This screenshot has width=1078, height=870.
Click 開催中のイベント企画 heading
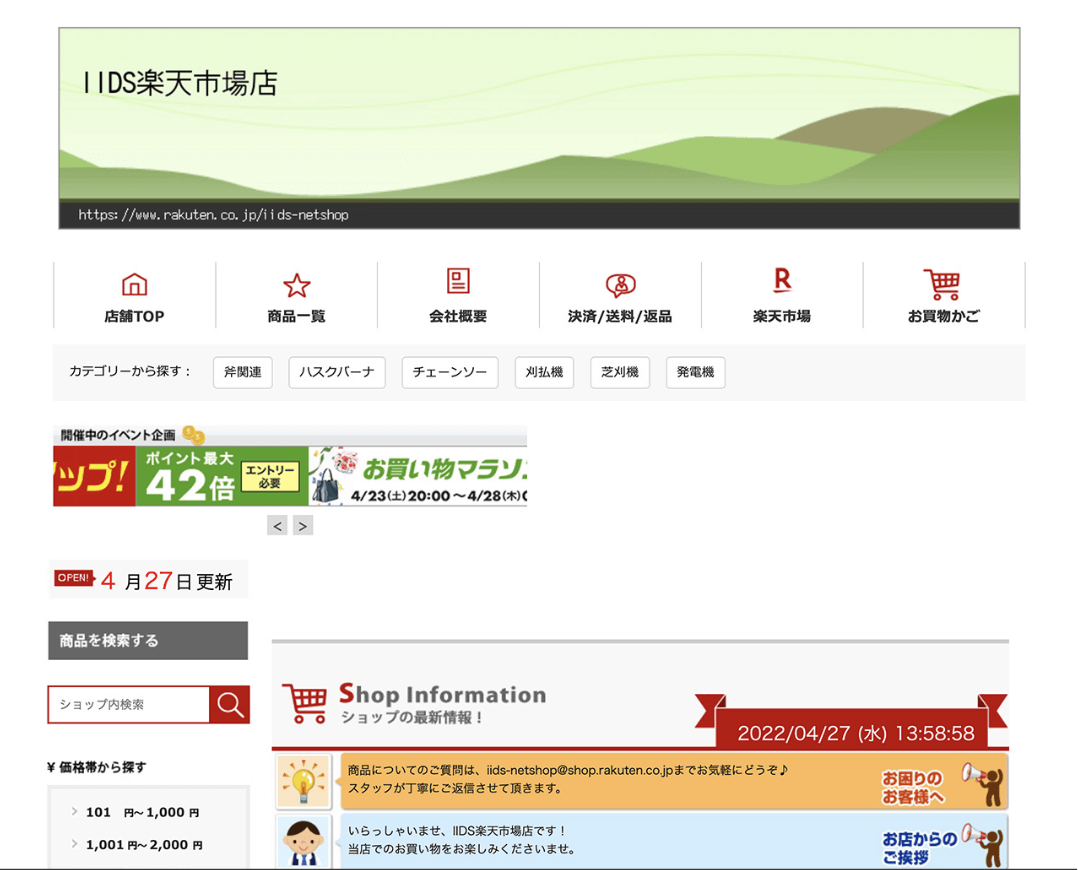tap(118, 435)
